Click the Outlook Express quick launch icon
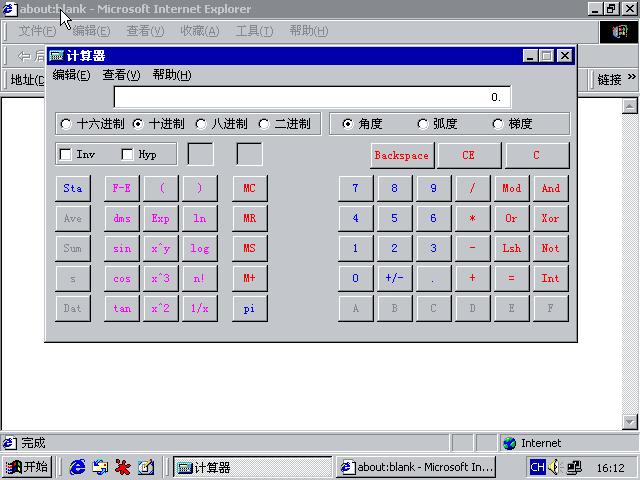The image size is (640, 480). coord(100,467)
